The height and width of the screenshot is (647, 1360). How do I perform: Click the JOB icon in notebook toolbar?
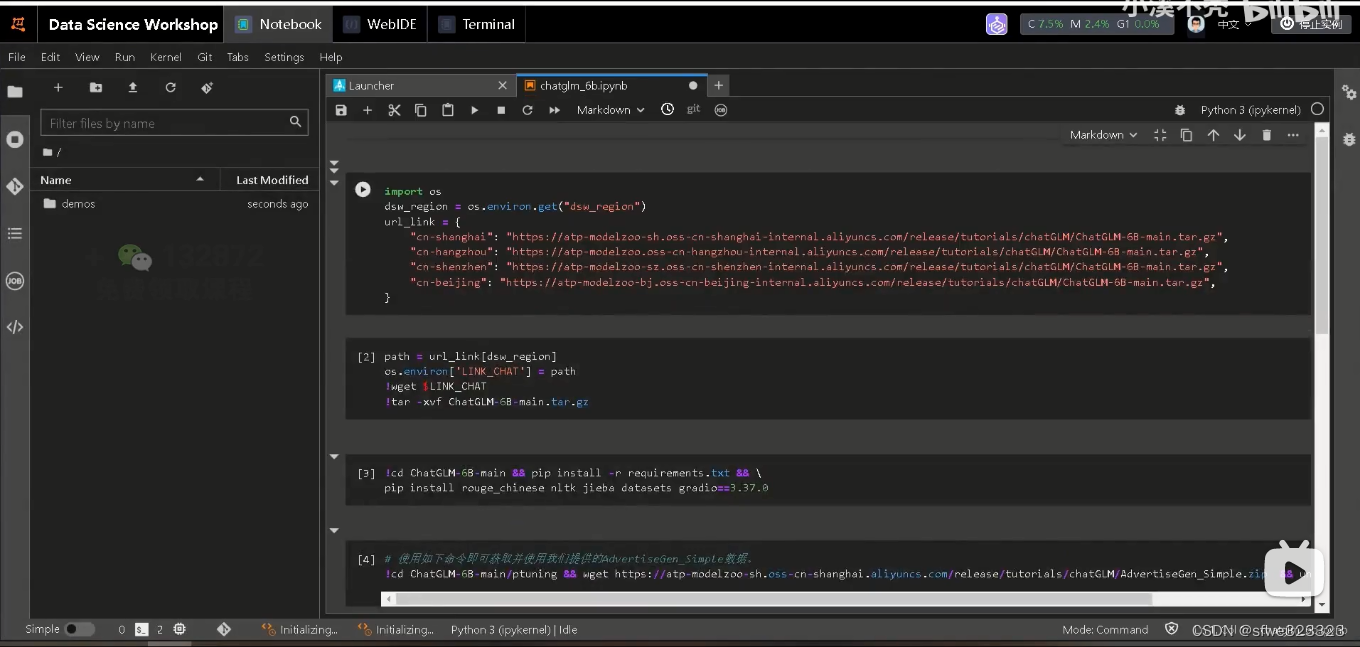pos(721,110)
